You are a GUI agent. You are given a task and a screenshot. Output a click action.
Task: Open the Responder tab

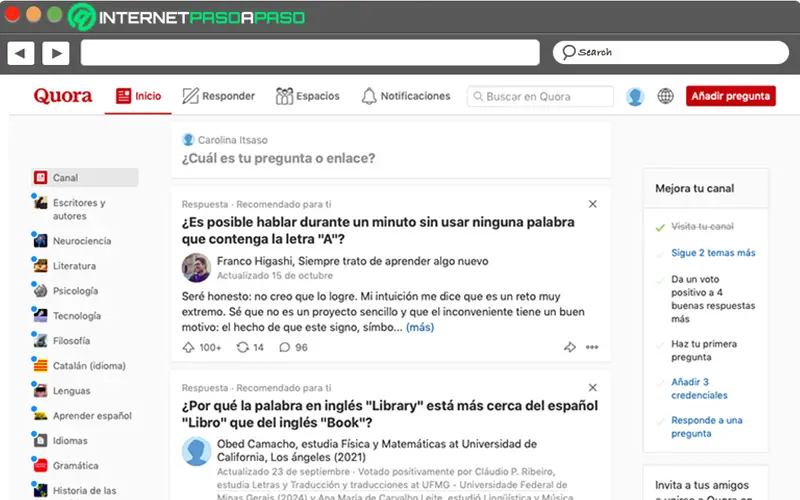(x=218, y=96)
